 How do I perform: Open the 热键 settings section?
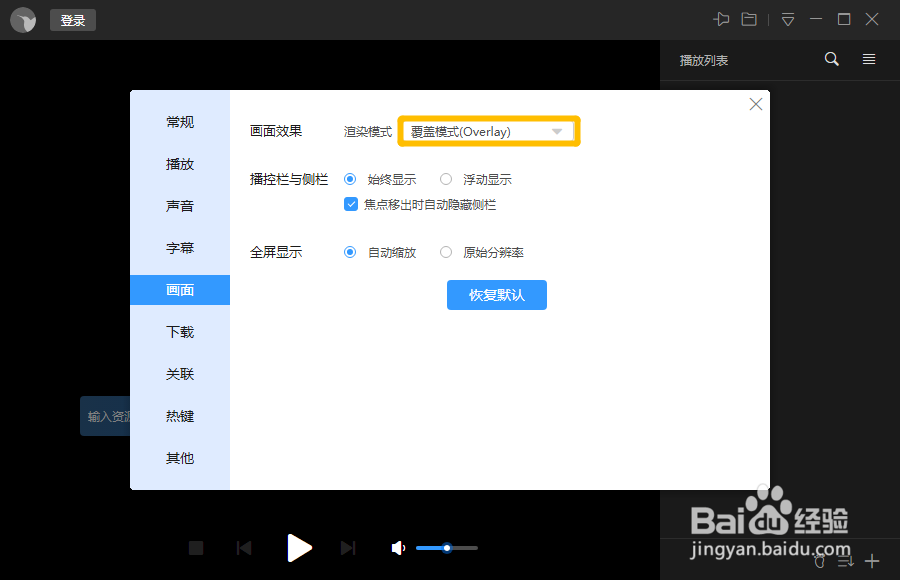pyautogui.click(x=180, y=416)
